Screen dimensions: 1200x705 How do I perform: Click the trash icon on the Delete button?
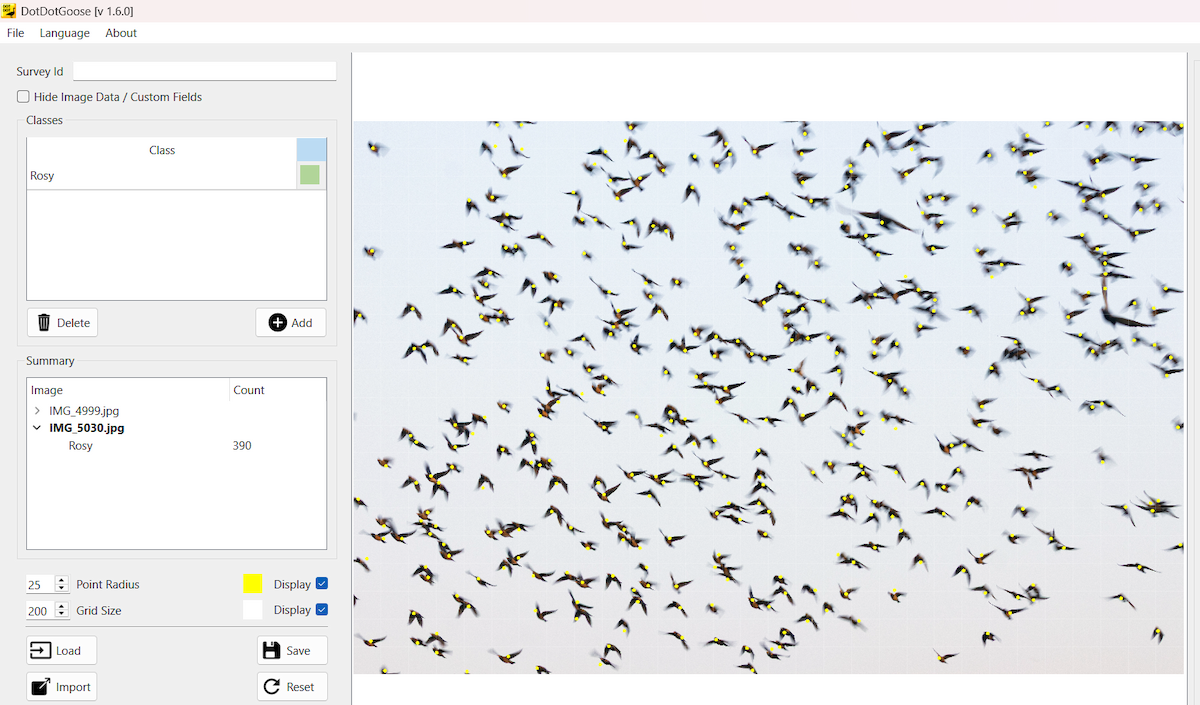pos(44,322)
